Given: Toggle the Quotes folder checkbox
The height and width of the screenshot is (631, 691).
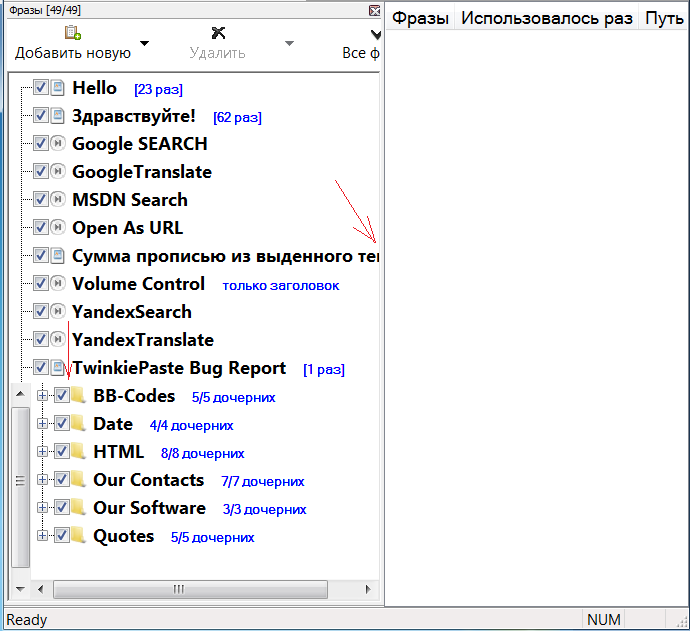Looking at the screenshot, I should pos(62,535).
